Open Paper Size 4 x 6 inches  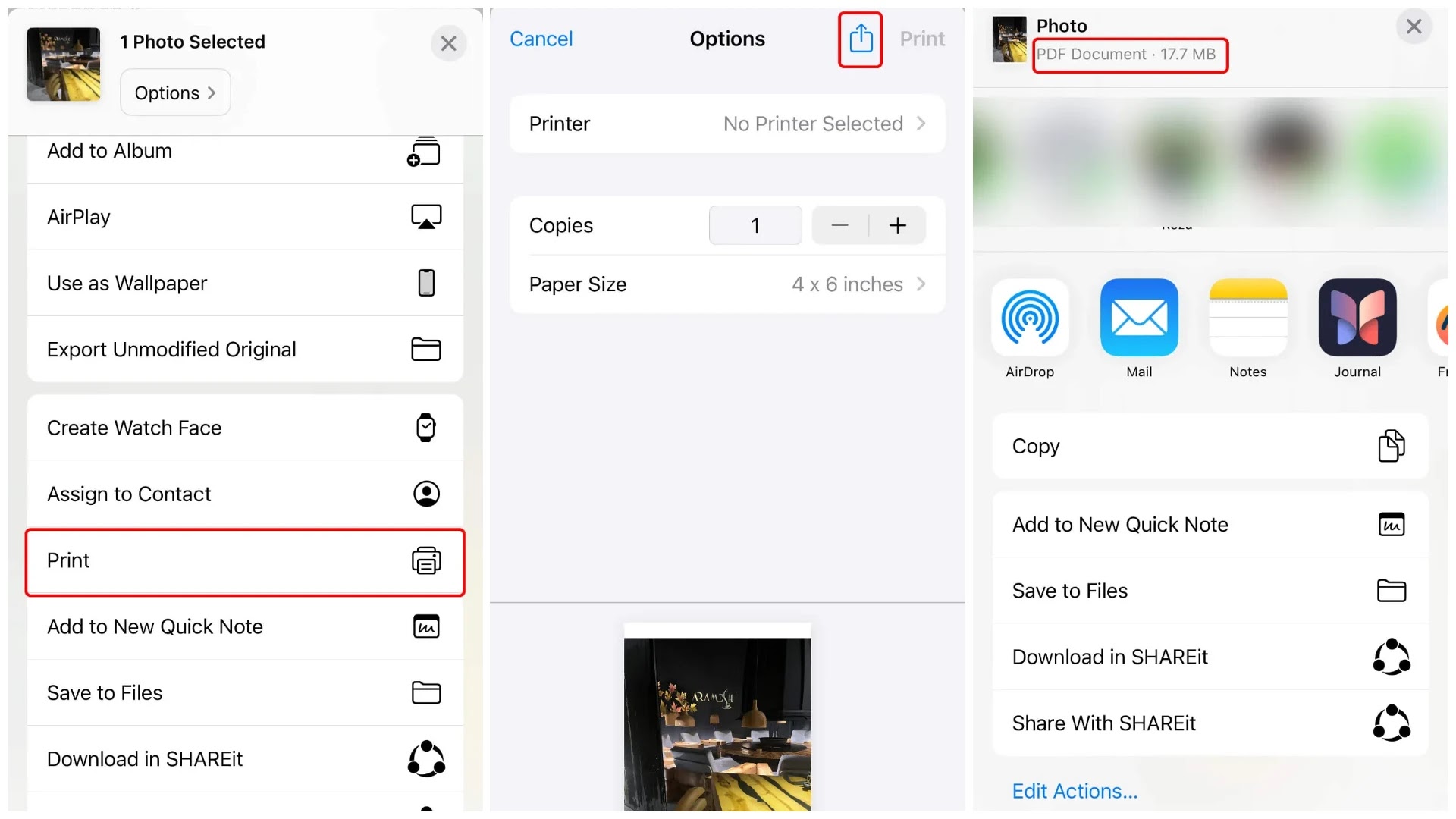click(x=727, y=284)
